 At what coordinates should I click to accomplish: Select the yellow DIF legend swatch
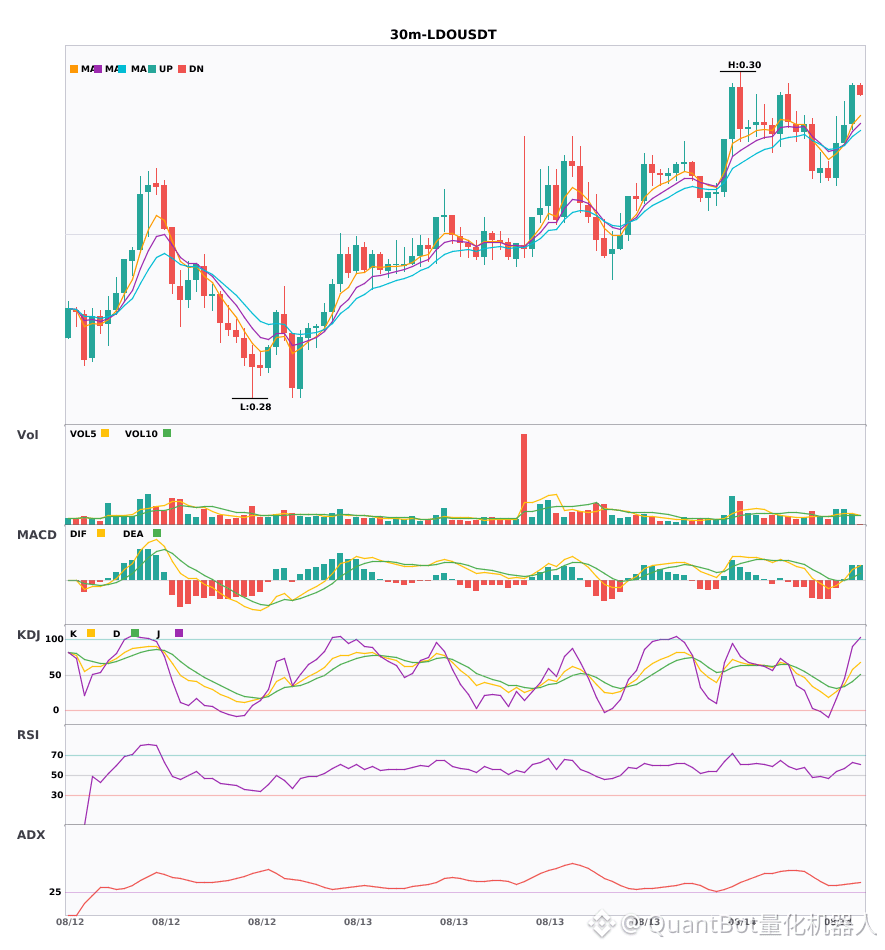pyautogui.click(x=101, y=533)
